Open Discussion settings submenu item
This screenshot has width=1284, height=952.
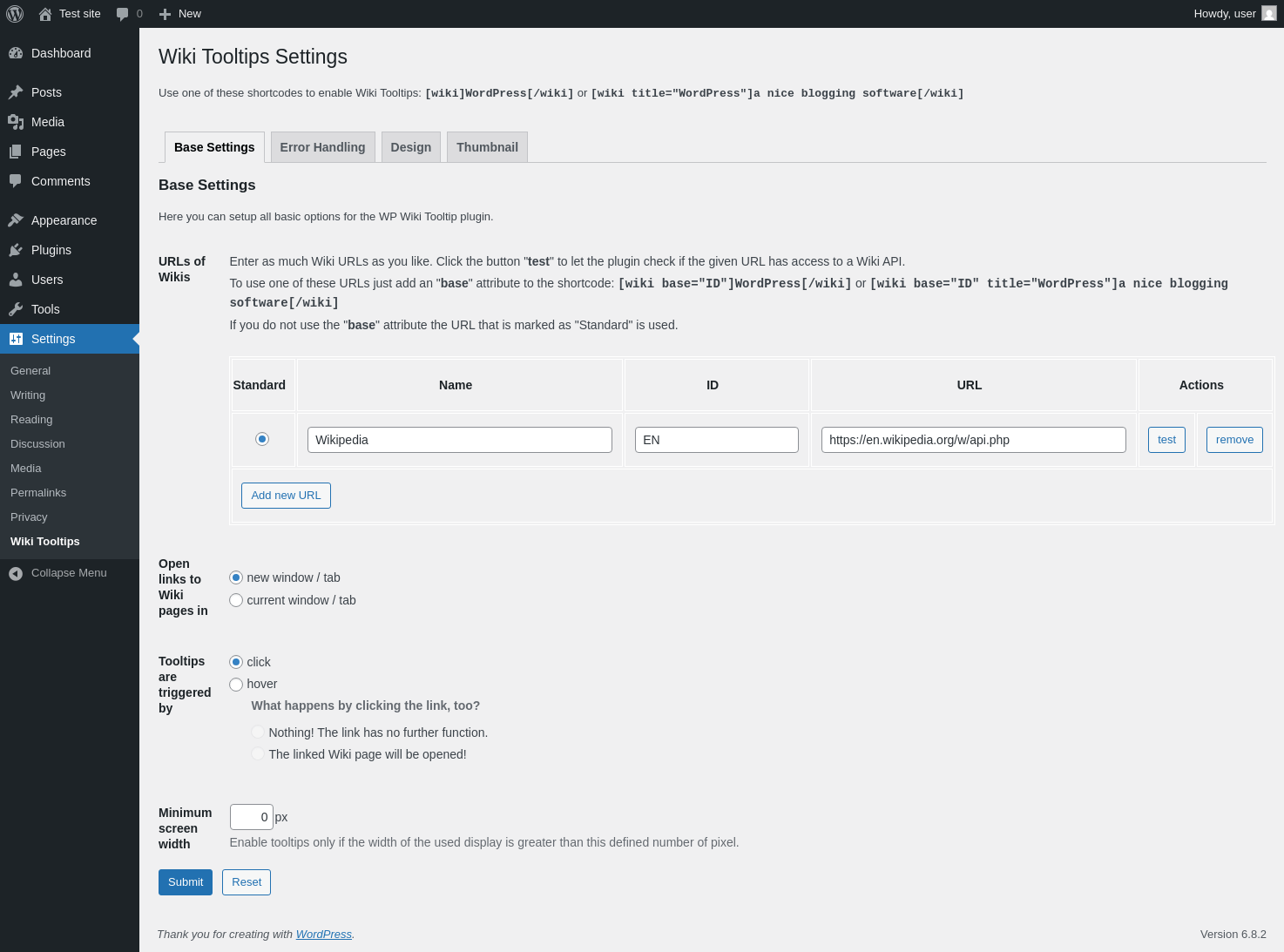[70, 444]
